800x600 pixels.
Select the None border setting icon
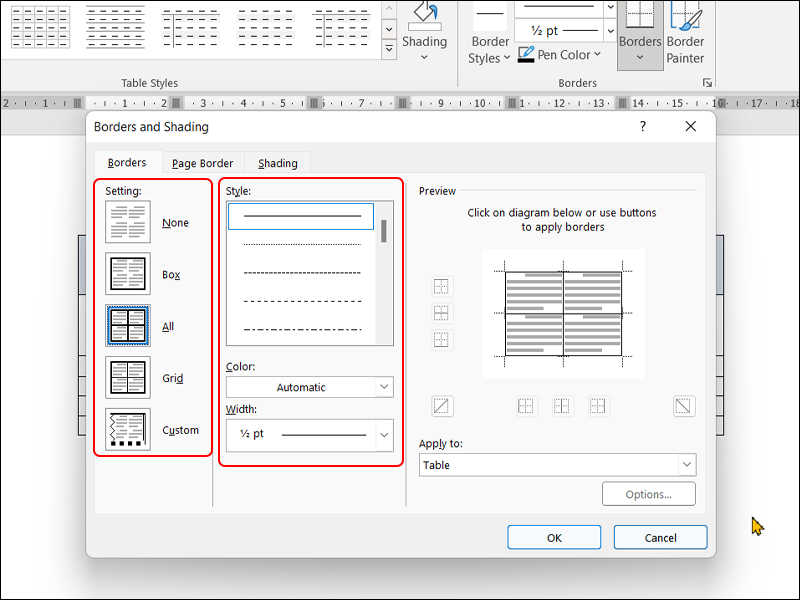128,222
